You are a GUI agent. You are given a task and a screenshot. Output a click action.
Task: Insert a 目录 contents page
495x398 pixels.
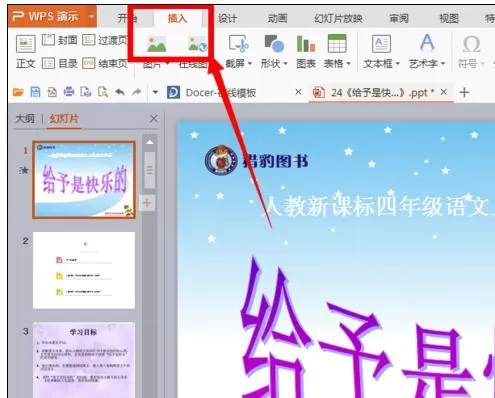[x=60, y=63]
